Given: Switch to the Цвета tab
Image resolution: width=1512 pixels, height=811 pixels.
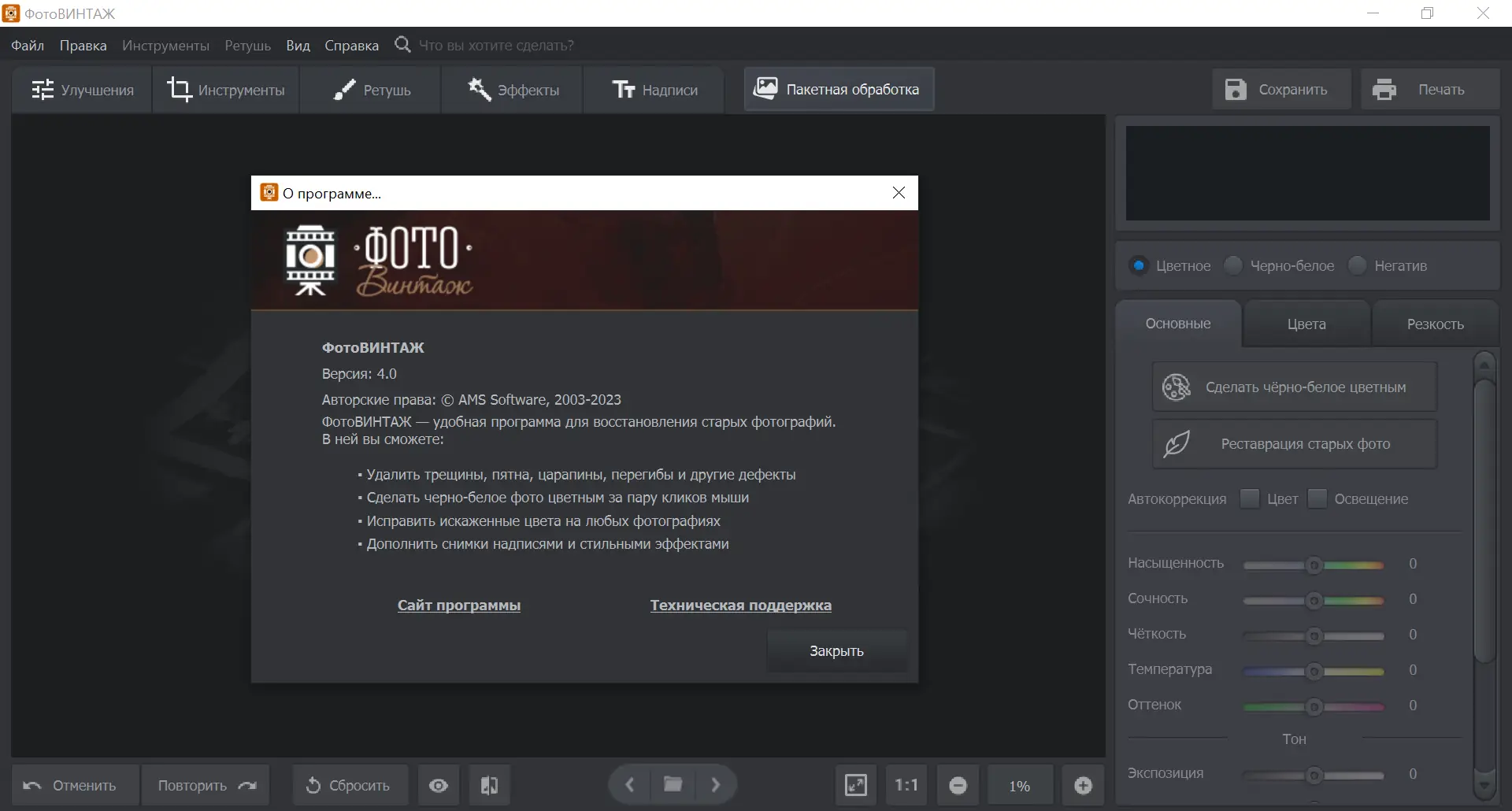Looking at the screenshot, I should (1306, 324).
